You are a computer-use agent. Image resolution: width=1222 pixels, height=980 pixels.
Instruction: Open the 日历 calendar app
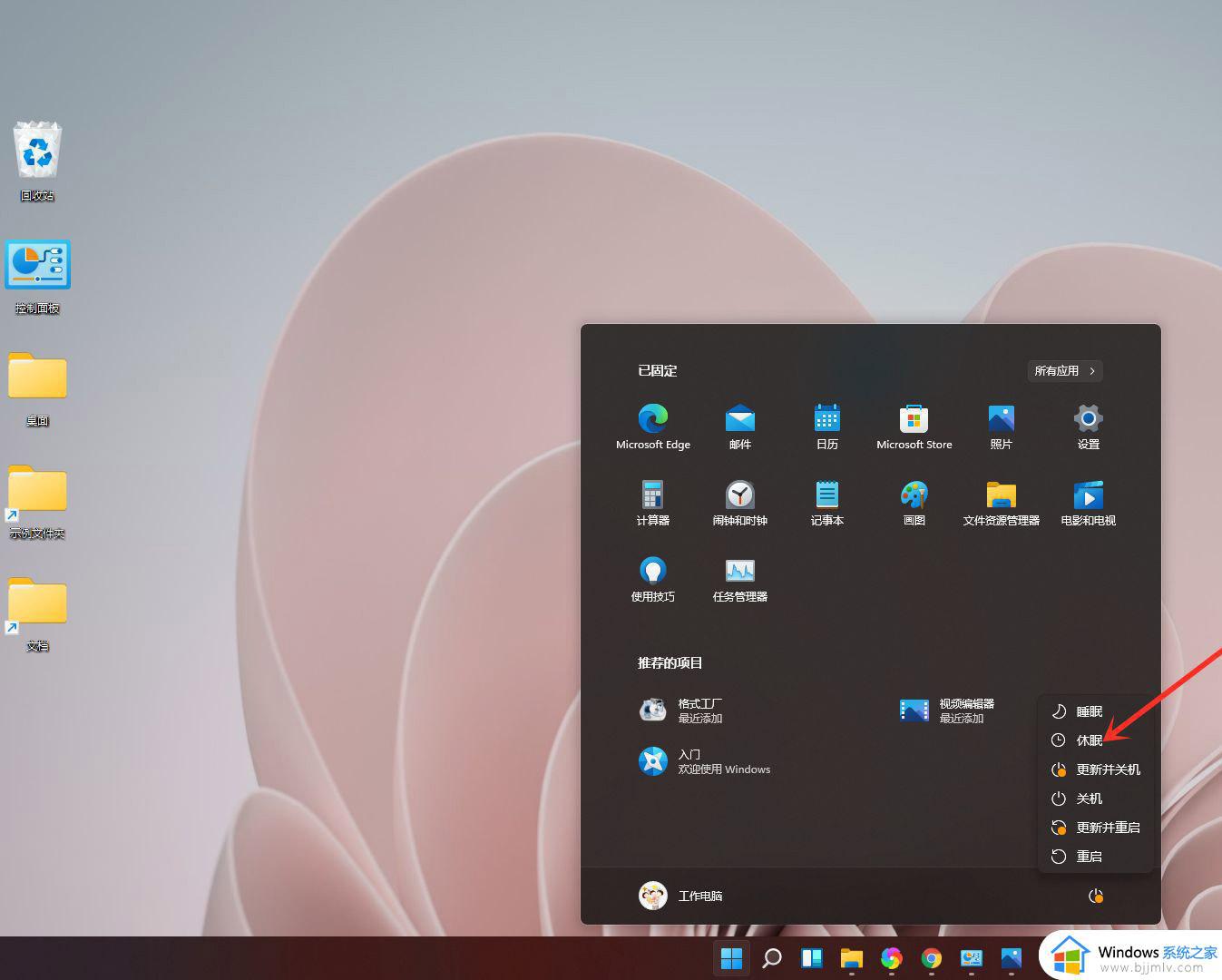pos(827,426)
